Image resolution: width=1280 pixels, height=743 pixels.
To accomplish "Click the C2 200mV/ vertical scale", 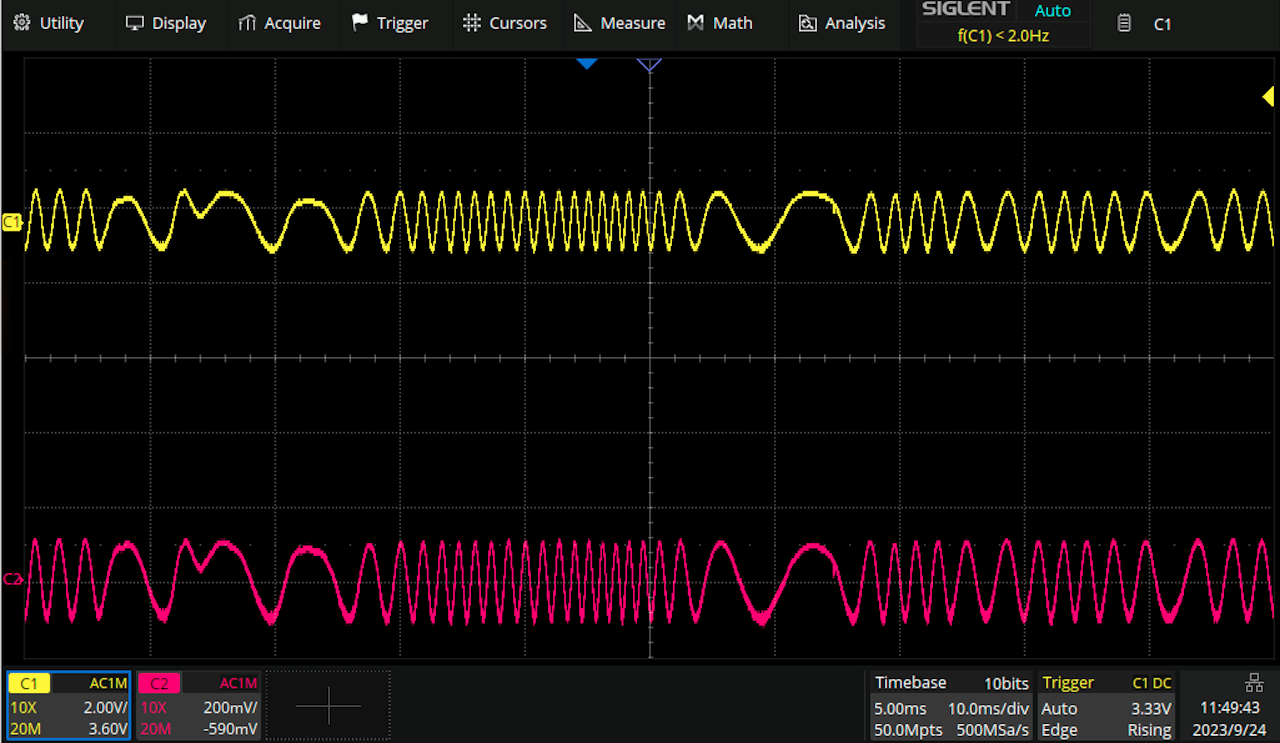I will [230, 707].
